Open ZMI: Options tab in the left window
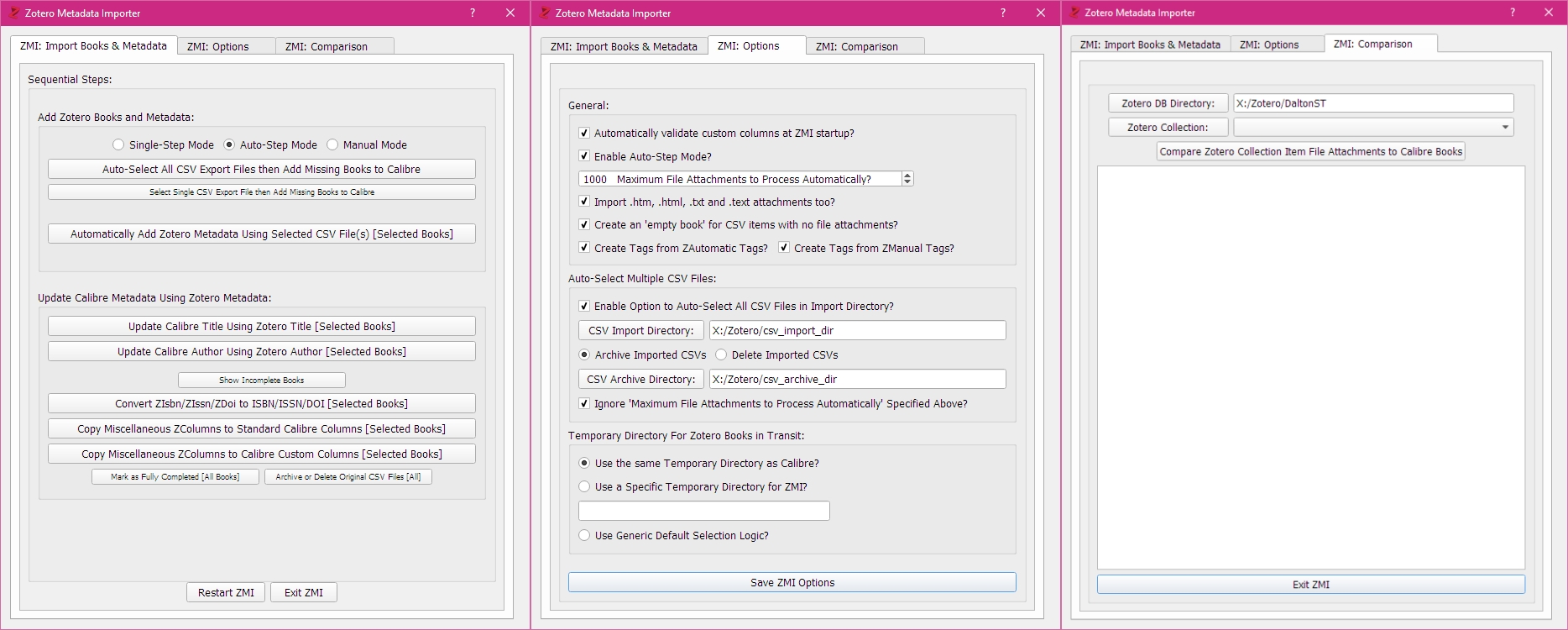Image resolution: width=1568 pixels, height=630 pixels. (227, 47)
